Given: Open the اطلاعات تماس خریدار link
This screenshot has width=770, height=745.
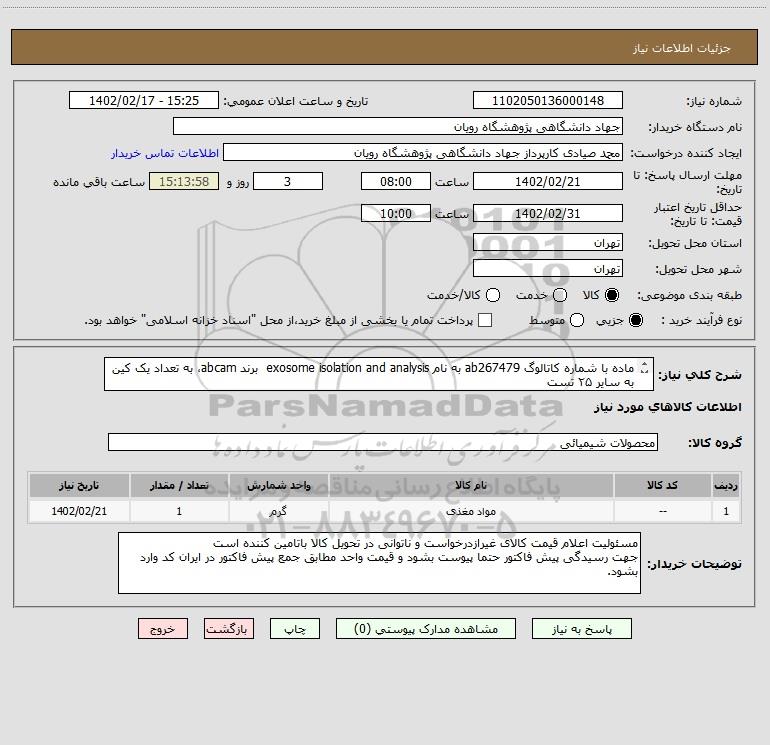Looking at the screenshot, I should pyautogui.click(x=165, y=153).
